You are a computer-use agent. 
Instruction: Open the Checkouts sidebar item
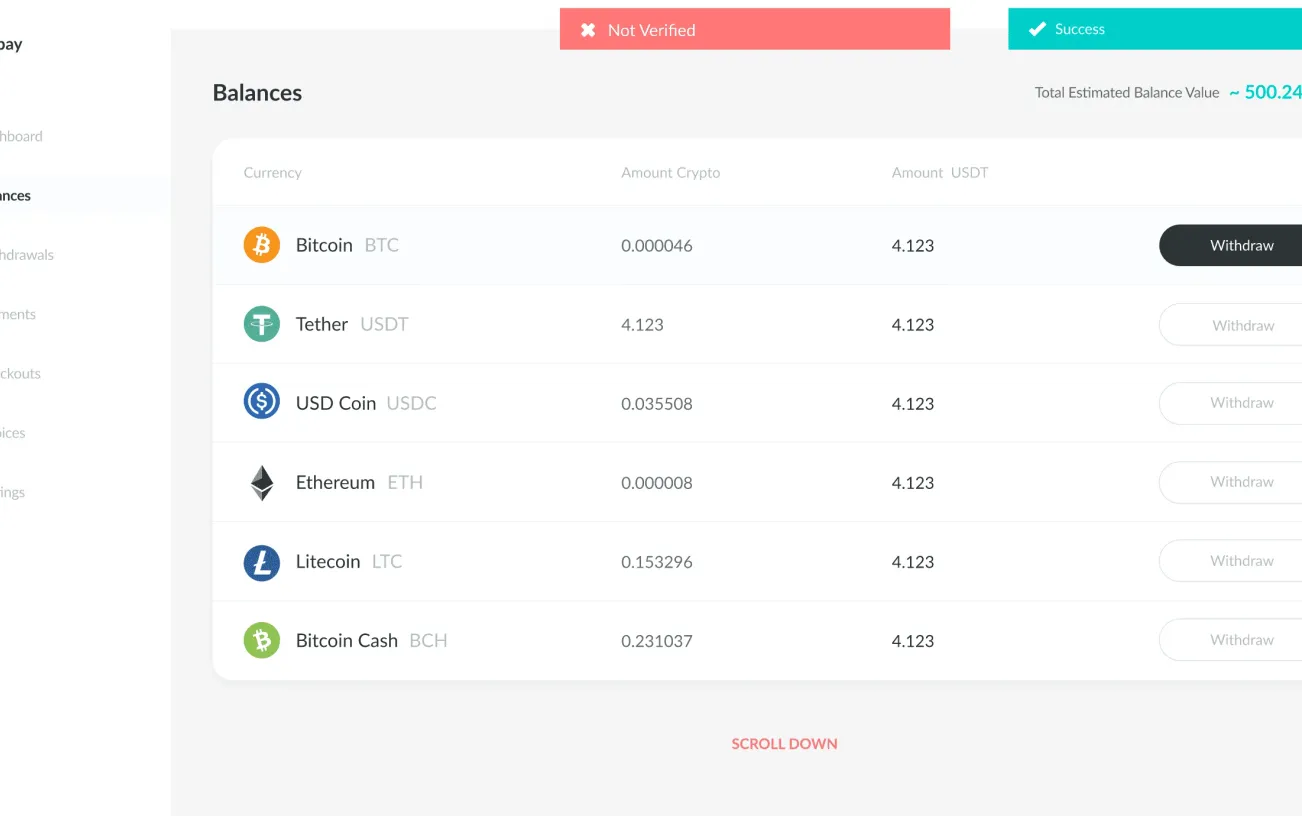click(x=20, y=373)
